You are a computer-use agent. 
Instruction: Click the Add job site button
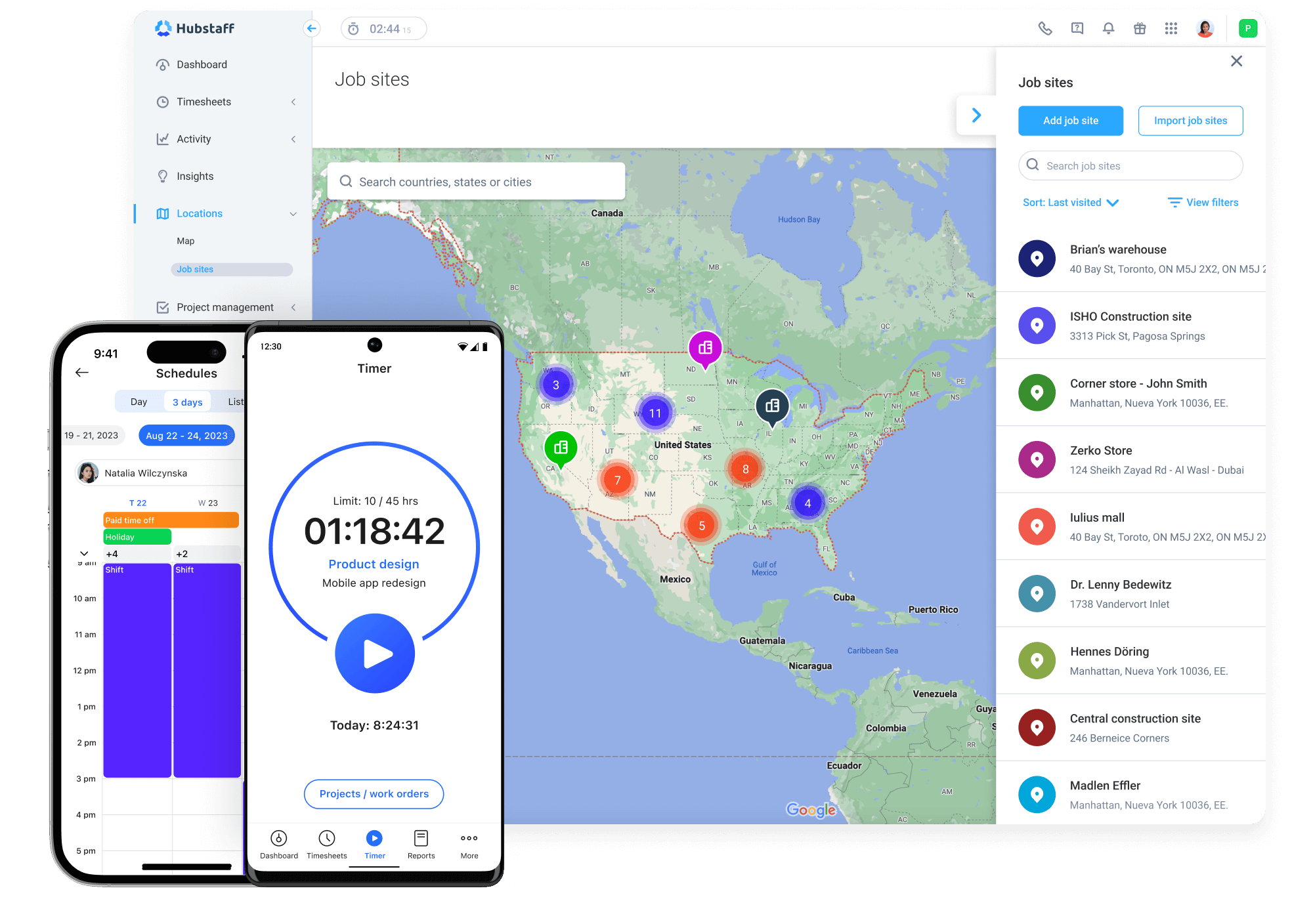[1070, 121]
